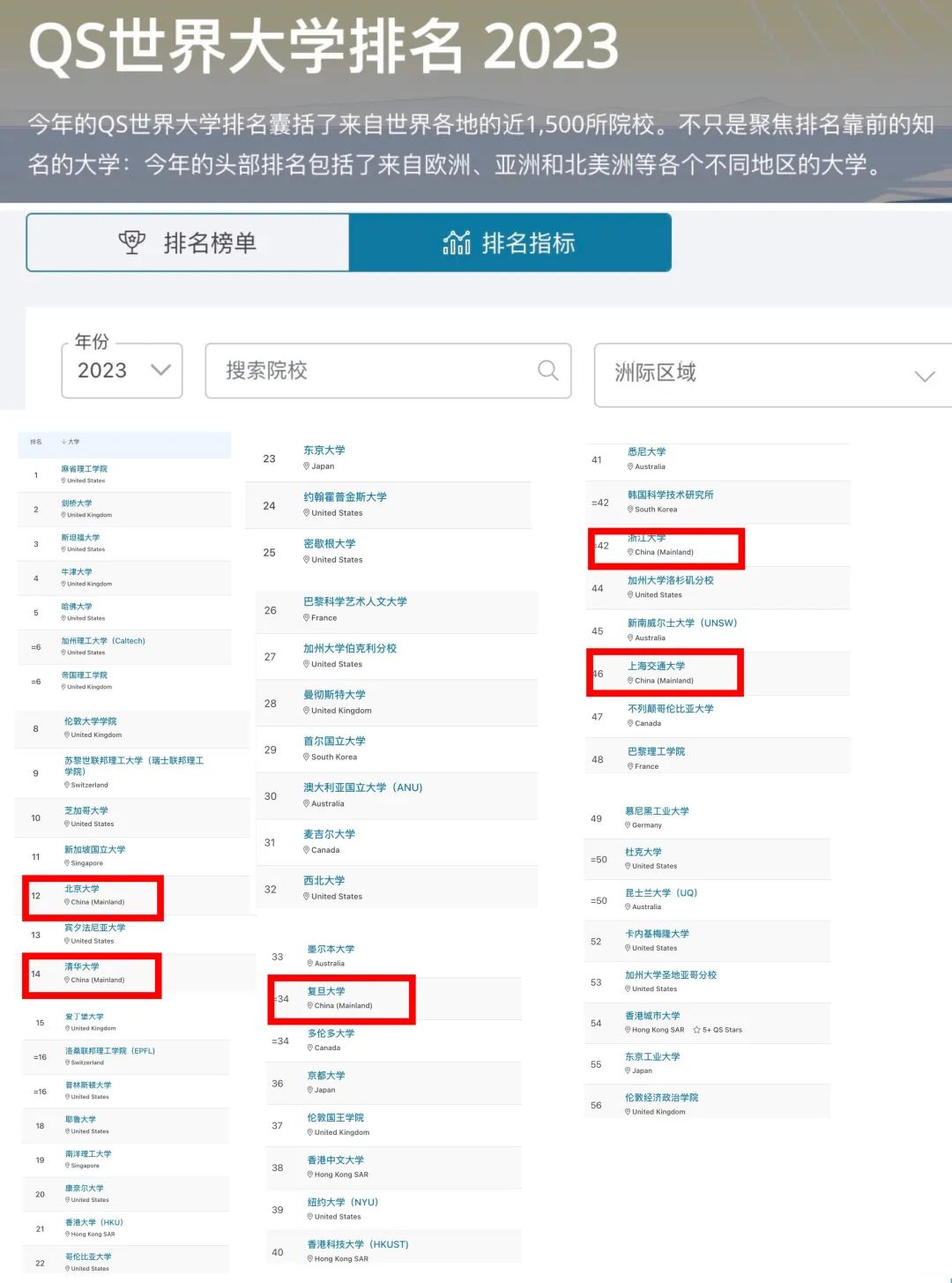The image size is (952, 1283).
Task: Open 哥伦比亚大学 link
Action: (88, 1257)
